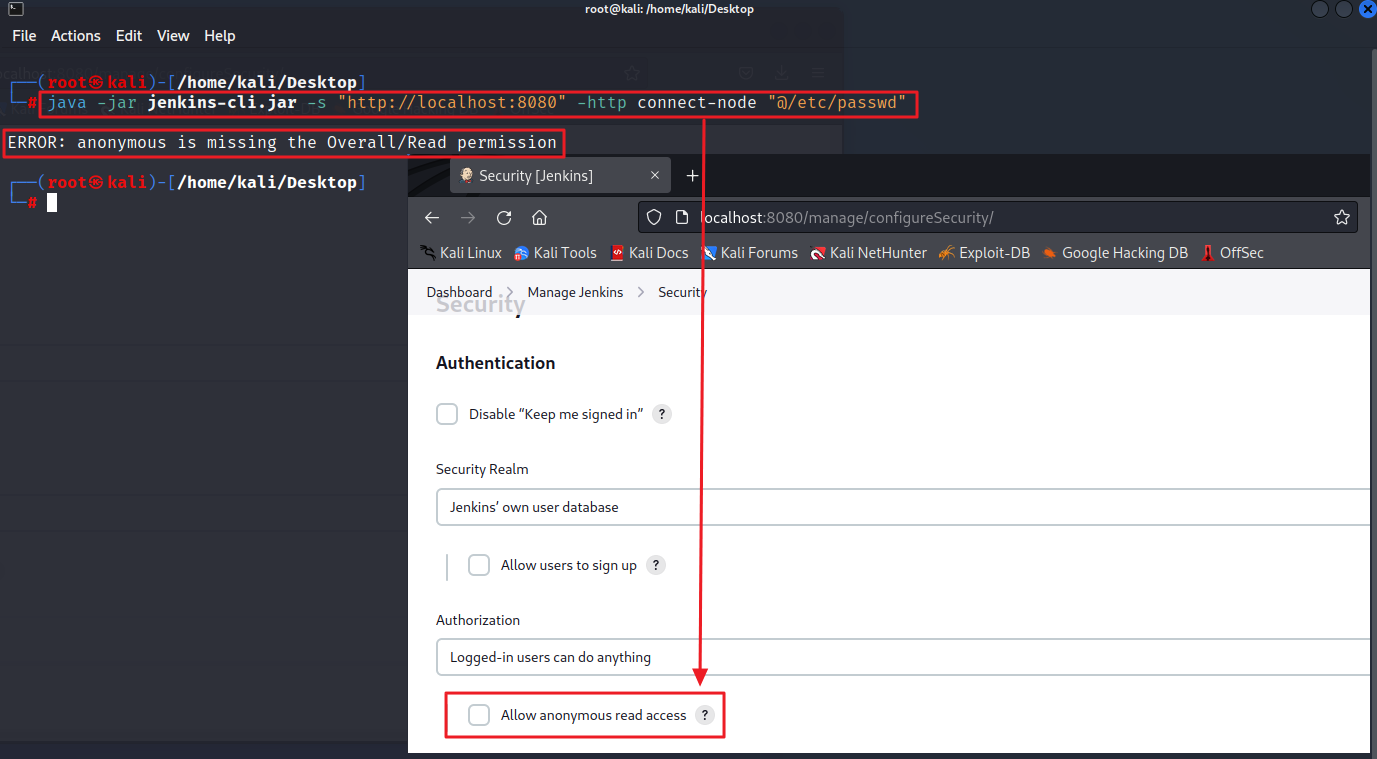Open the Google Hacking DB bookmark
This screenshot has height=759, width=1377.
tap(1115, 253)
